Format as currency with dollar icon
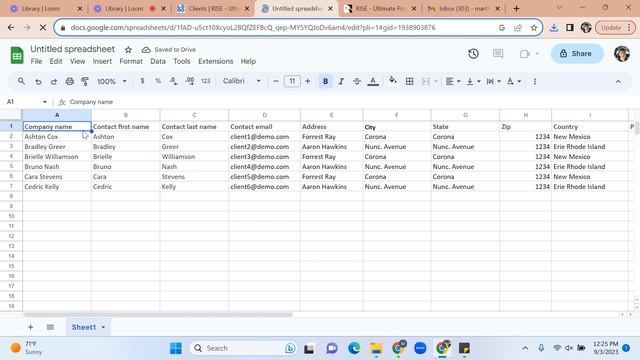This screenshot has height=360, width=640. click(142, 81)
